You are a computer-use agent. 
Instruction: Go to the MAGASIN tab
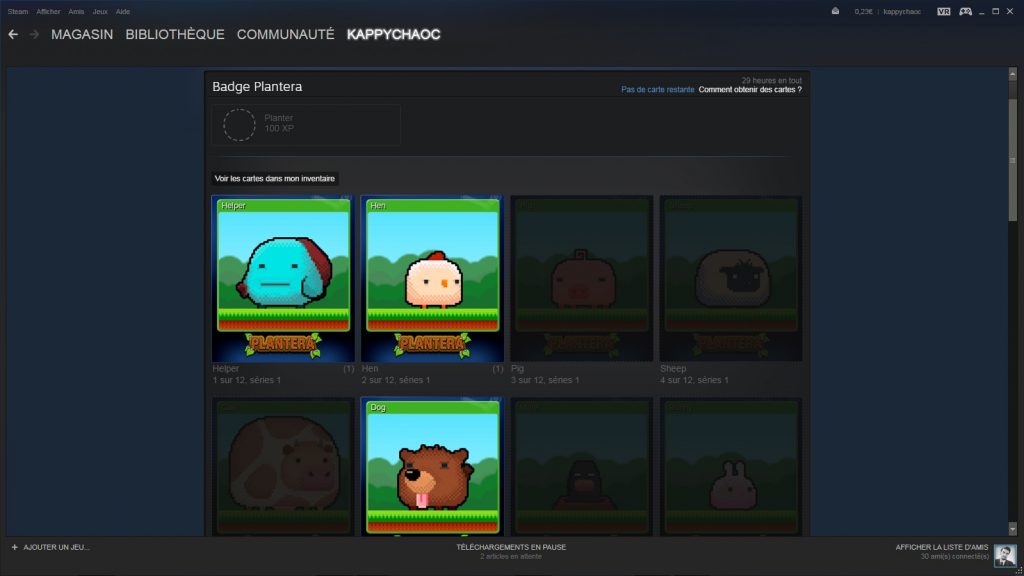(x=82, y=34)
